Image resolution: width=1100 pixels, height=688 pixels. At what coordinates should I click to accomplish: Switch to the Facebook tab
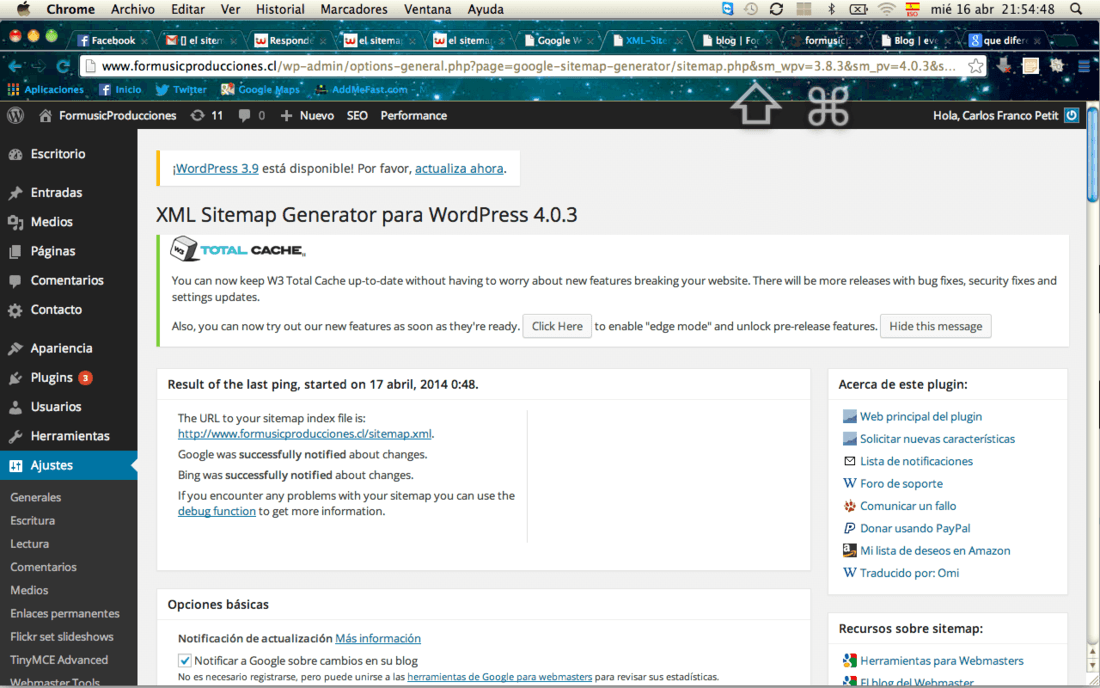tap(111, 41)
